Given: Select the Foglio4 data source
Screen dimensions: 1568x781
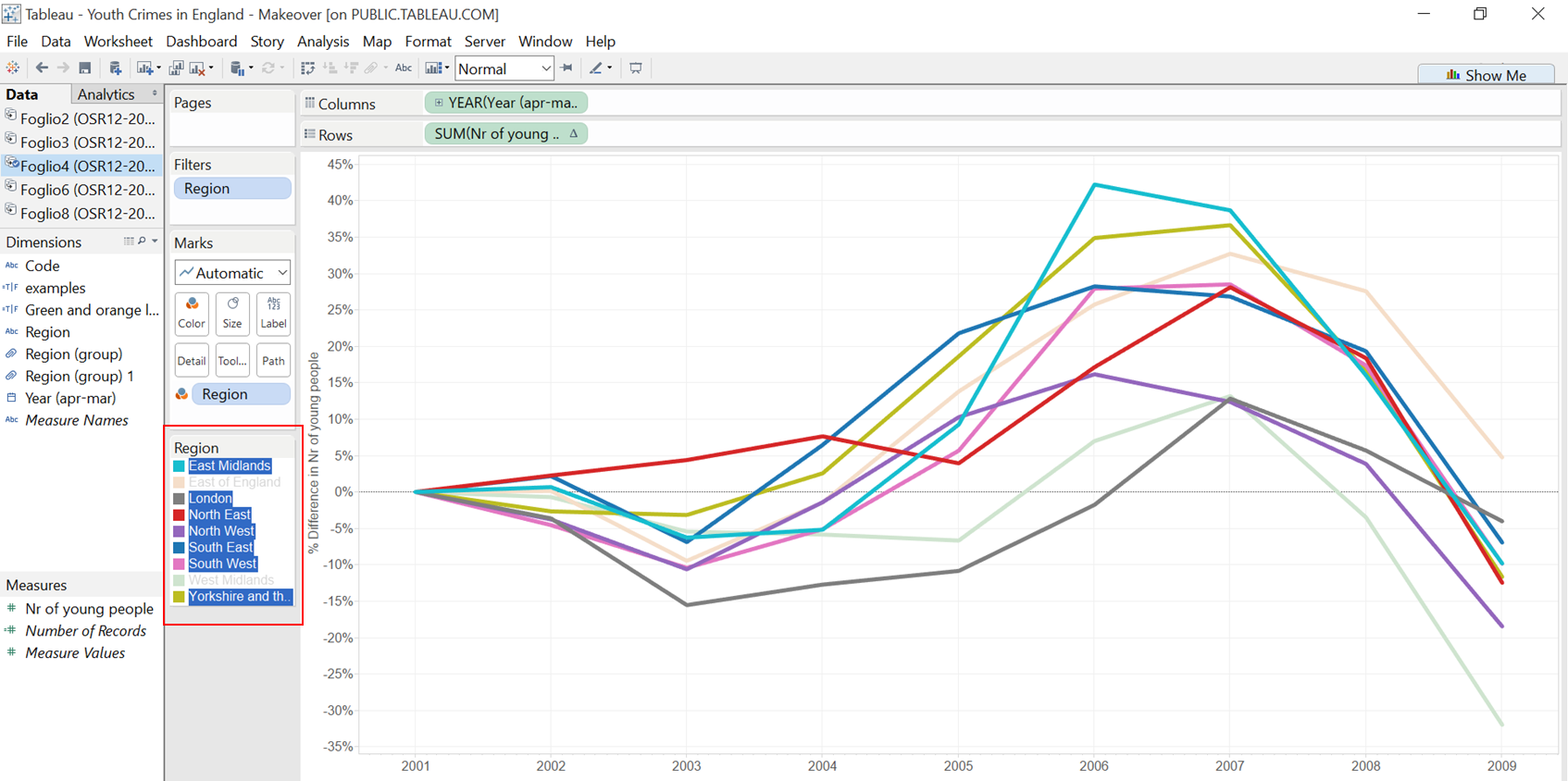Looking at the screenshot, I should (81, 166).
